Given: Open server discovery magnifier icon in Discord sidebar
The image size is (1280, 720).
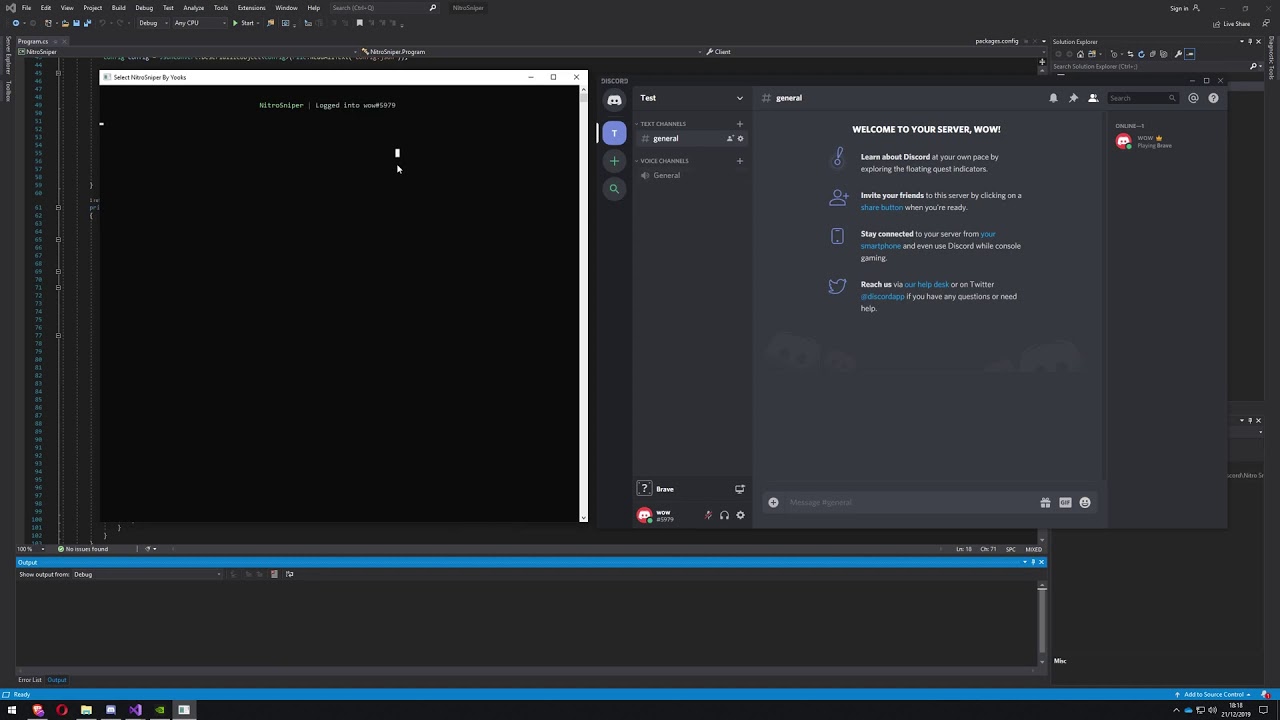Looking at the screenshot, I should tap(614, 188).
